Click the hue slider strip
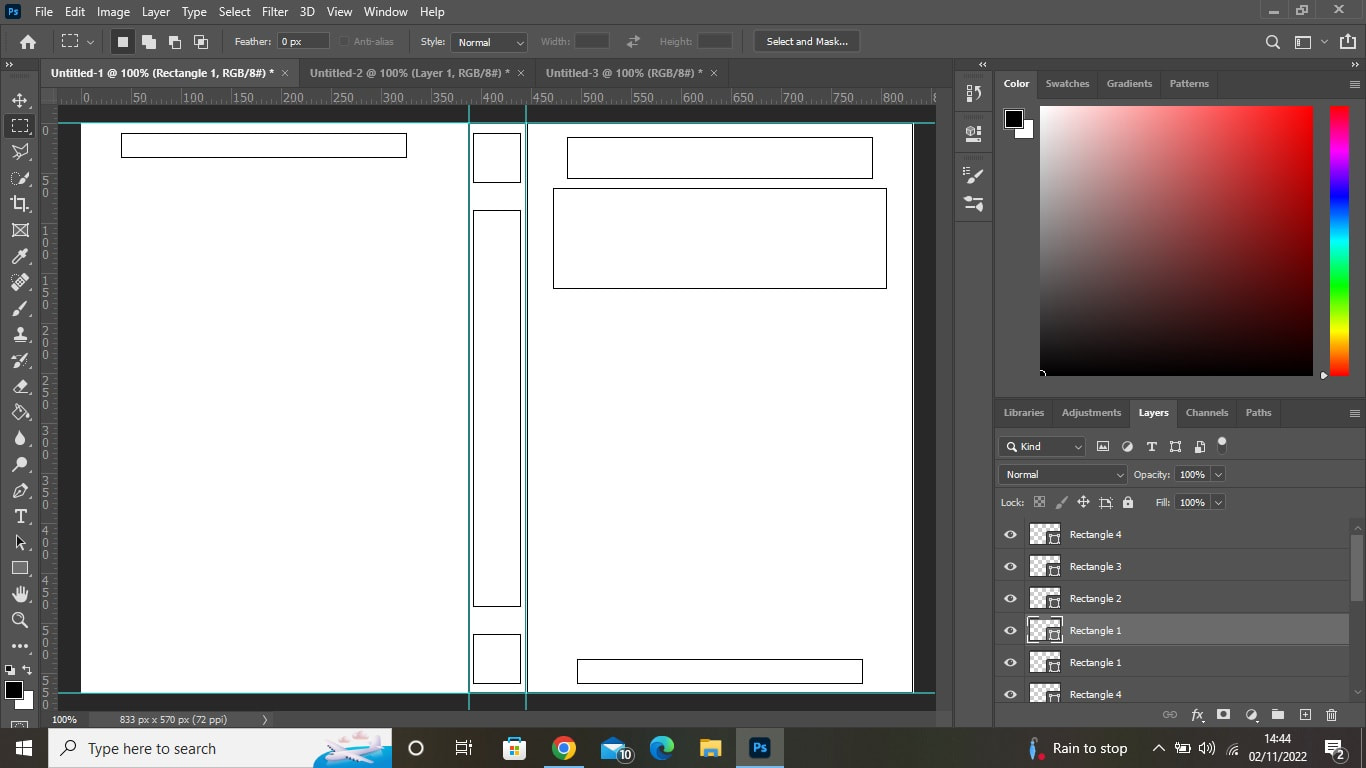Screen dimensions: 1366x768 pos(1339,241)
